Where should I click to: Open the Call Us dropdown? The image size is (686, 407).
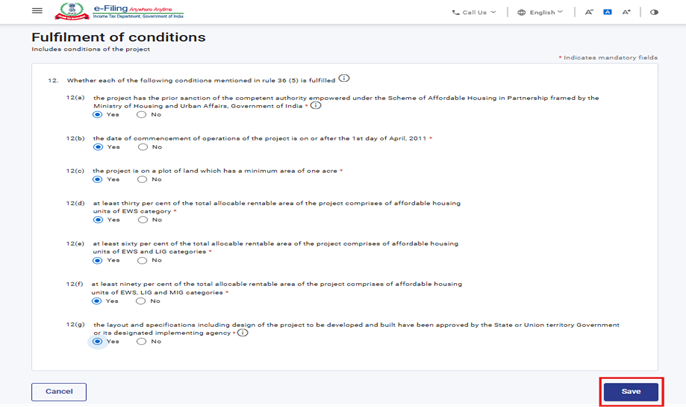[473, 12]
